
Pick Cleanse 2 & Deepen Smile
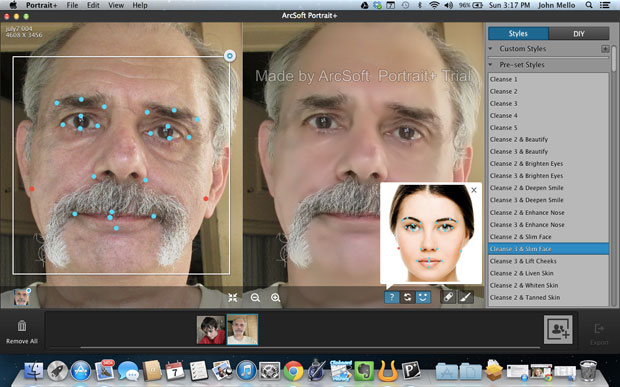tap(548, 188)
